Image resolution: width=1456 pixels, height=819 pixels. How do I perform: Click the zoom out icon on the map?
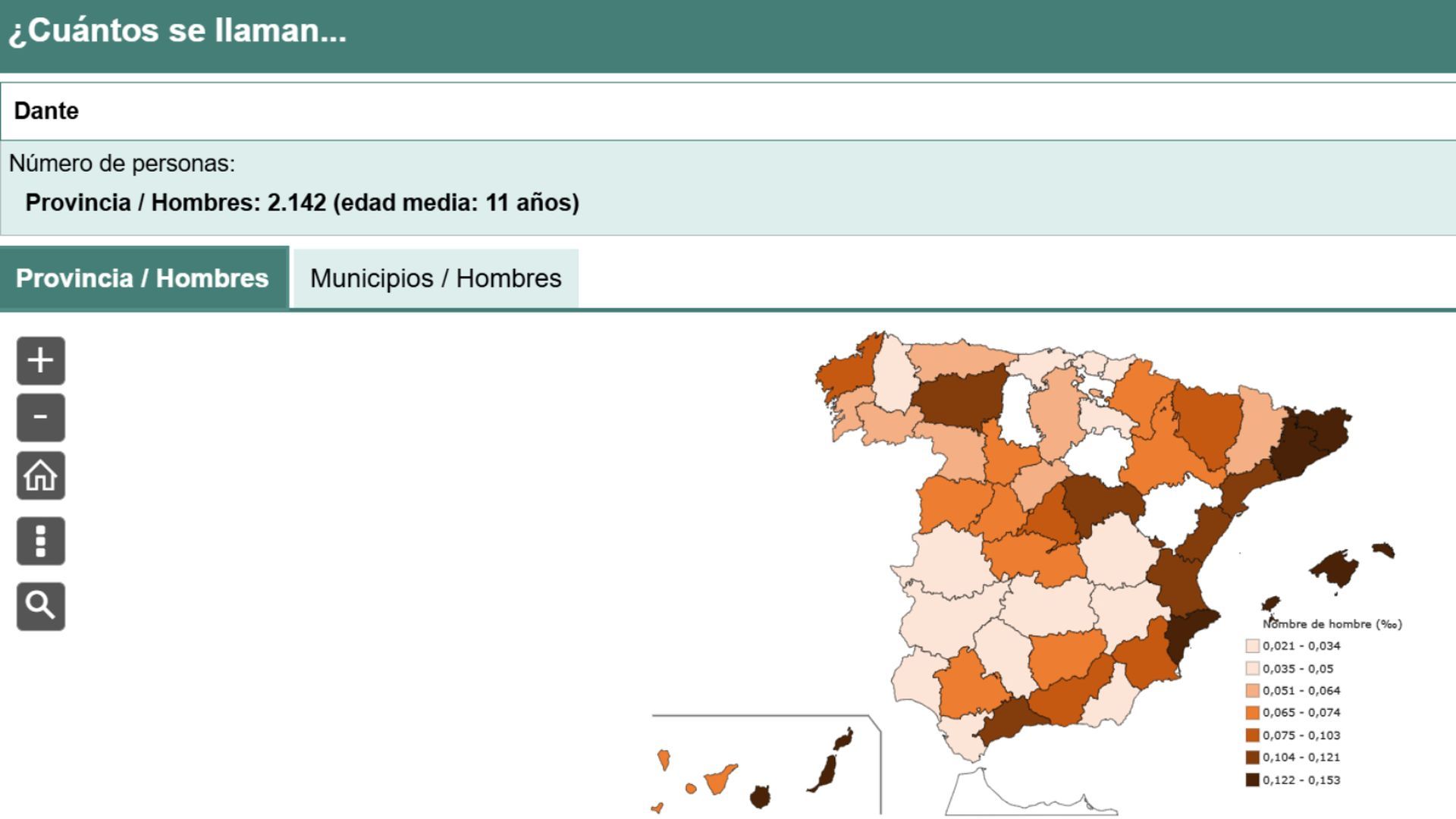click(40, 418)
